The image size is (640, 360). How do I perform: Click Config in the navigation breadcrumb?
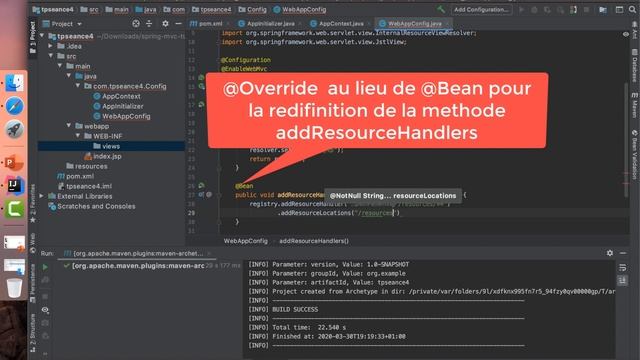[253, 9]
